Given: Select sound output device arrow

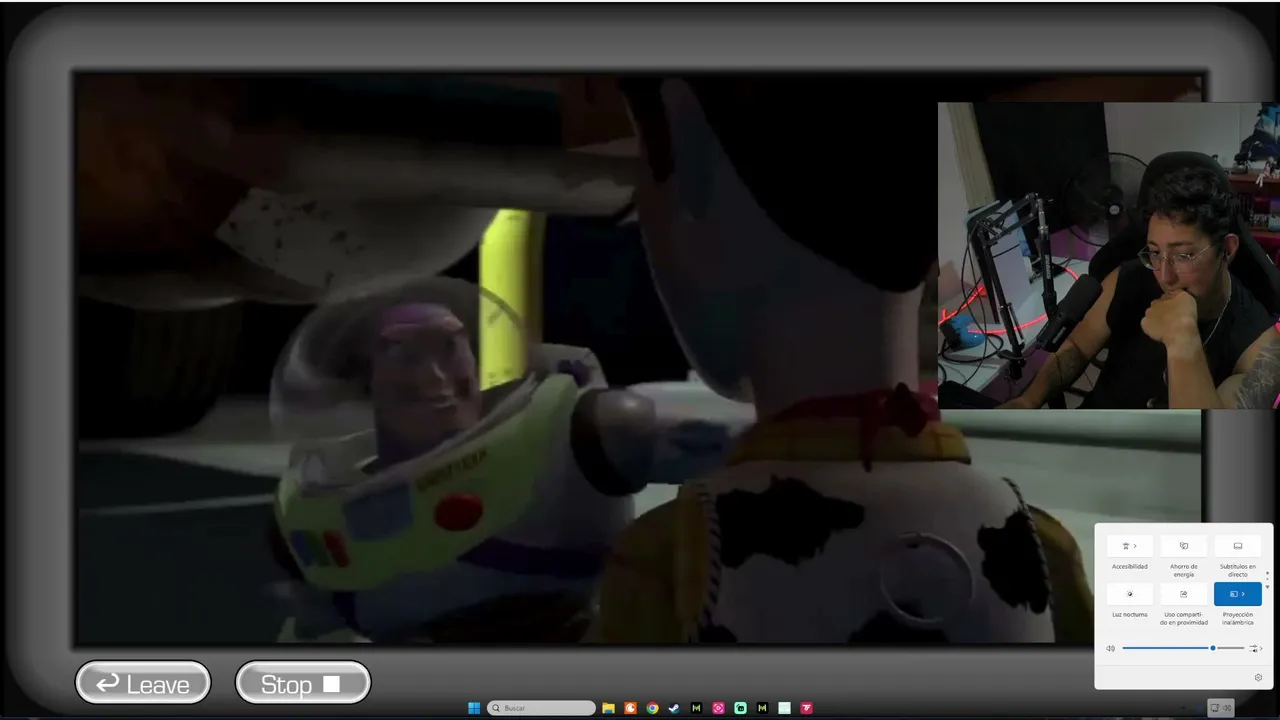Looking at the screenshot, I should [1256, 648].
